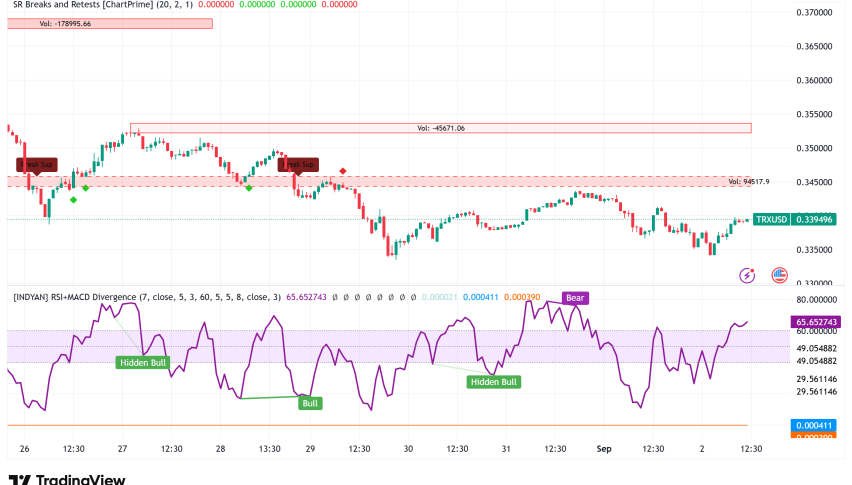Click the 0.355000 price axis label
The height and width of the screenshot is (485, 852).
pos(814,114)
